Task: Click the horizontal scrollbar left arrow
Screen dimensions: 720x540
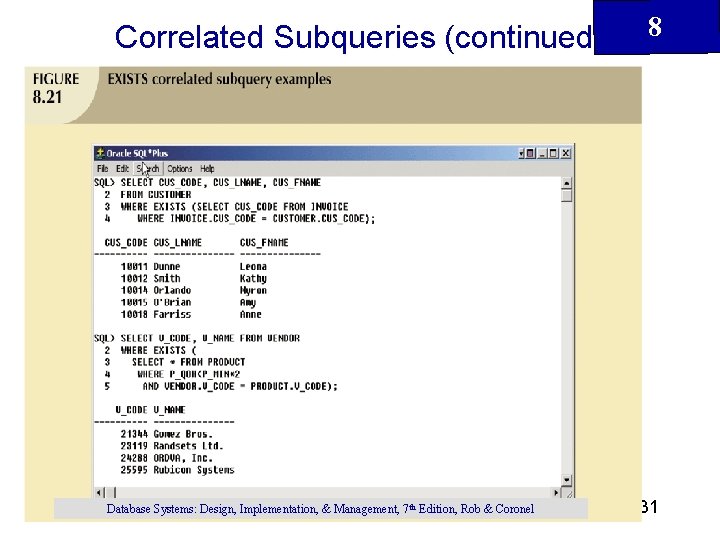Action: (x=99, y=493)
